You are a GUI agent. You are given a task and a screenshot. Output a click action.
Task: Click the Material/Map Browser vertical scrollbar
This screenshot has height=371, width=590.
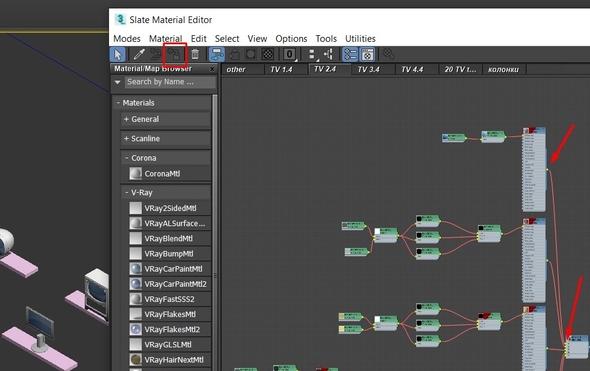coord(215,233)
